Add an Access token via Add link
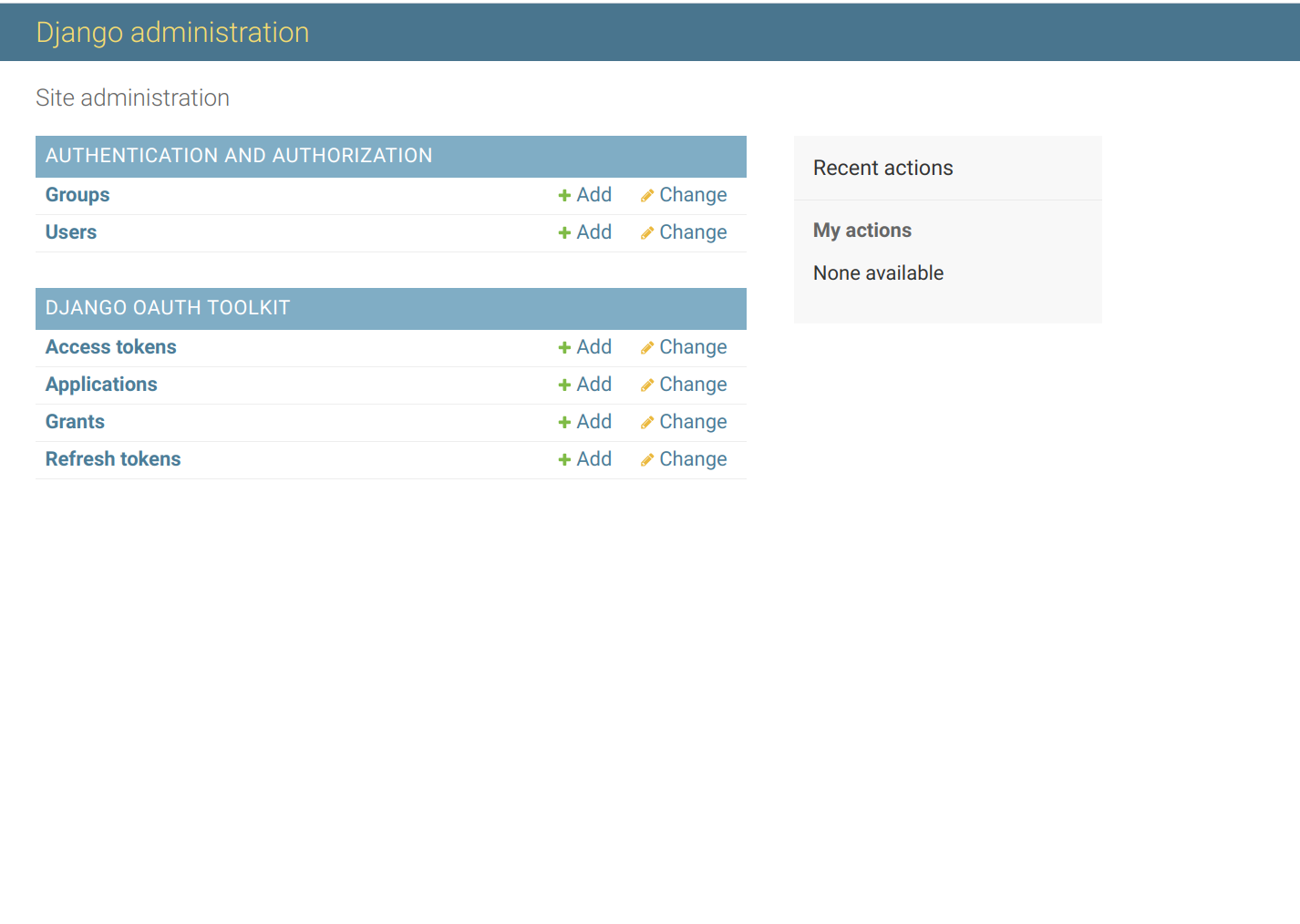Screen dimensions: 1300x924 pos(593,347)
